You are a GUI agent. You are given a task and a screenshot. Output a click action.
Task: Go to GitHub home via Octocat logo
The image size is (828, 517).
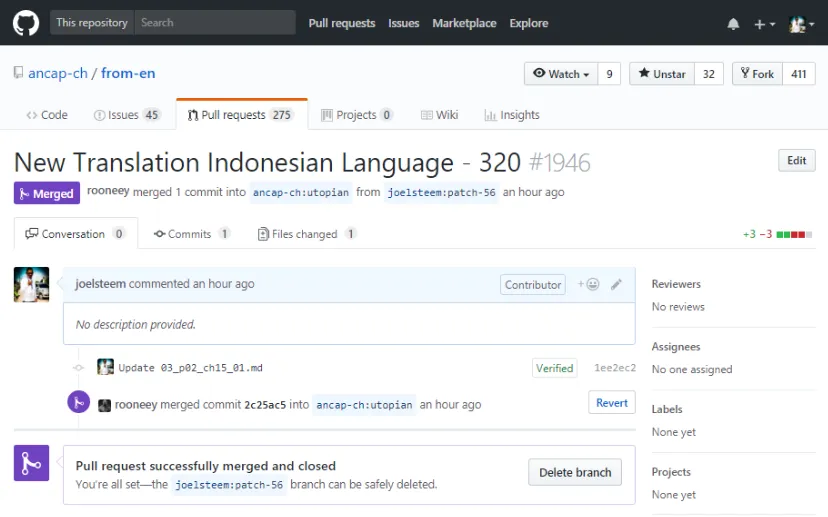click(x=26, y=23)
